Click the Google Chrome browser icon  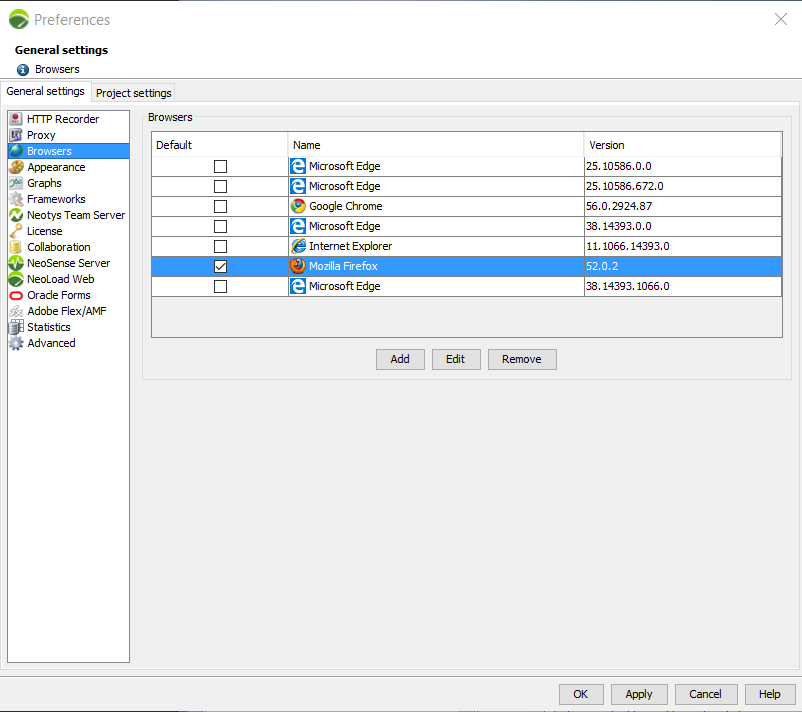(298, 206)
